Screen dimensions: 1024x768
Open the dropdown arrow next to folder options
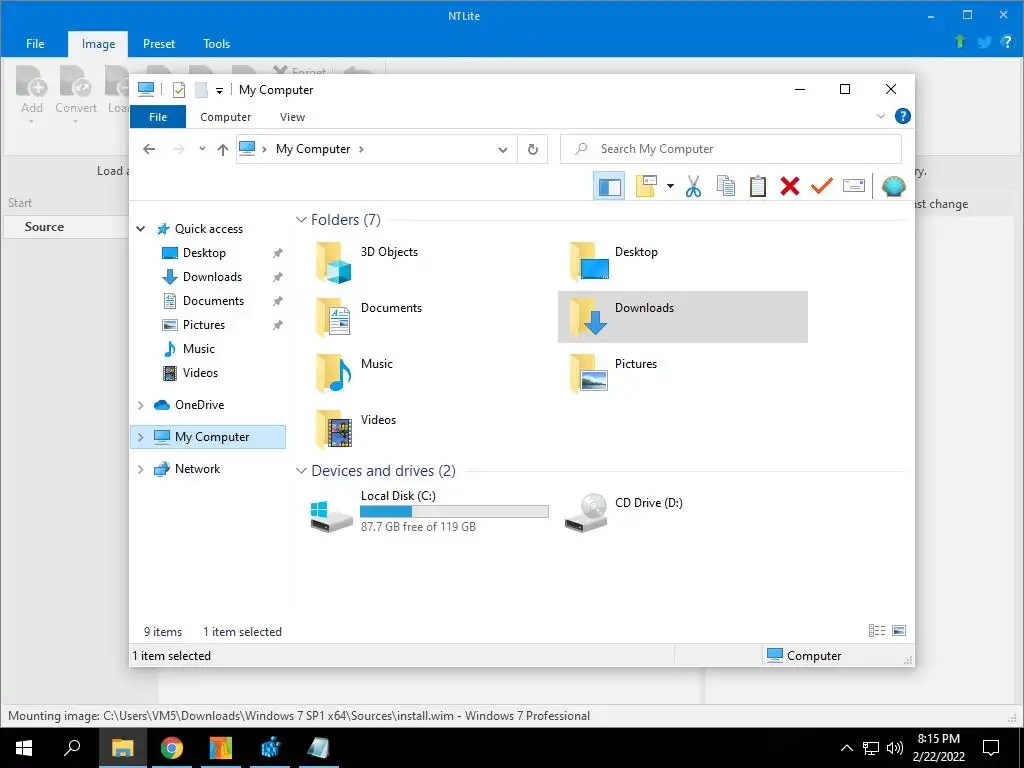670,186
